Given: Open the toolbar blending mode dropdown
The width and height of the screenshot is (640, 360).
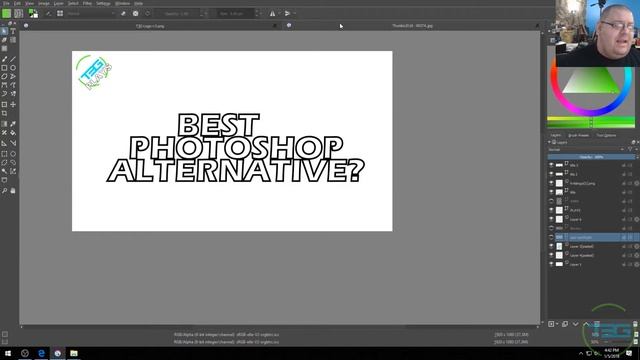Looking at the screenshot, I should (x=91, y=13).
